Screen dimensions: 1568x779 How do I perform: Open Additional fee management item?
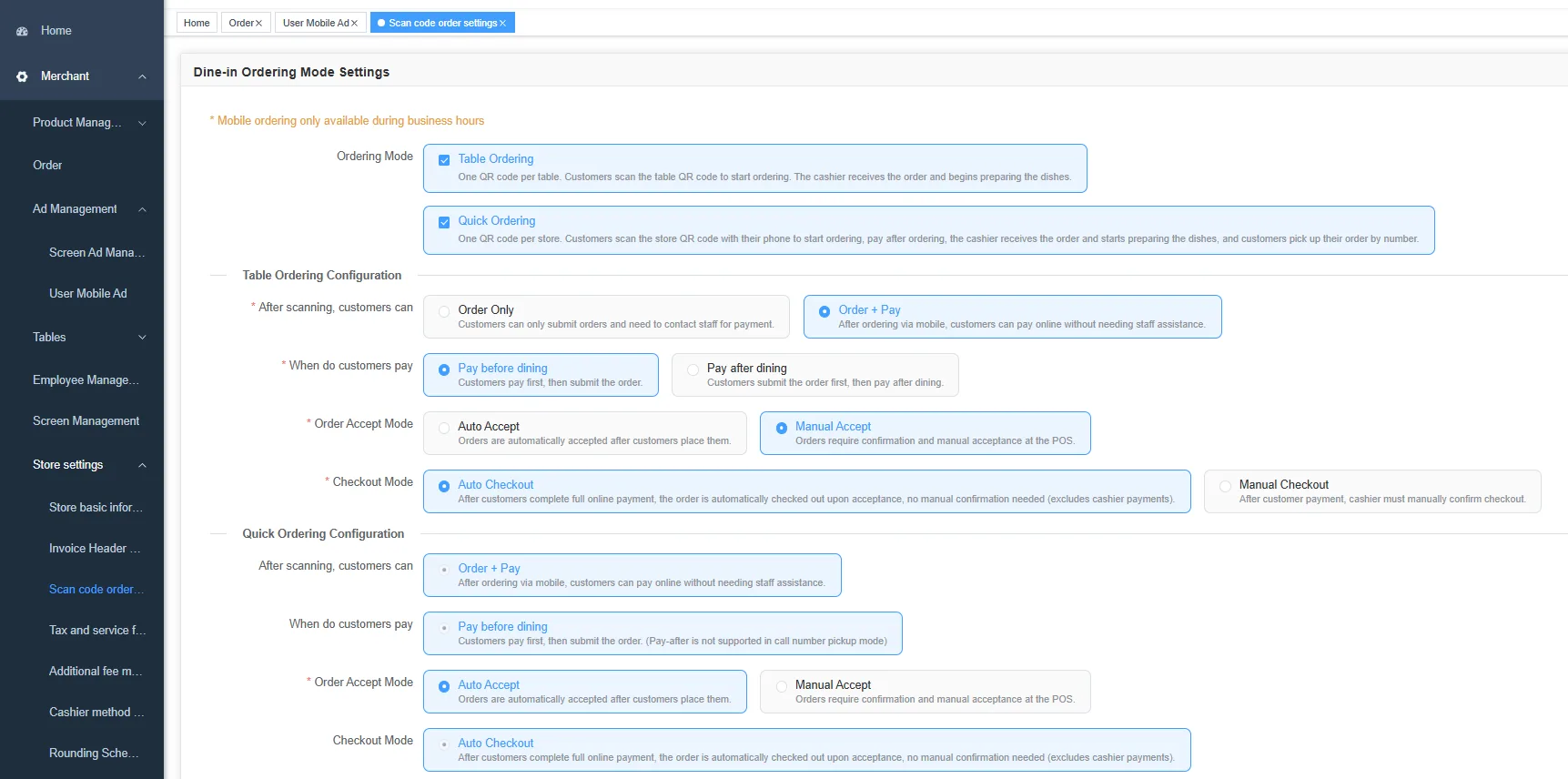pos(82,672)
